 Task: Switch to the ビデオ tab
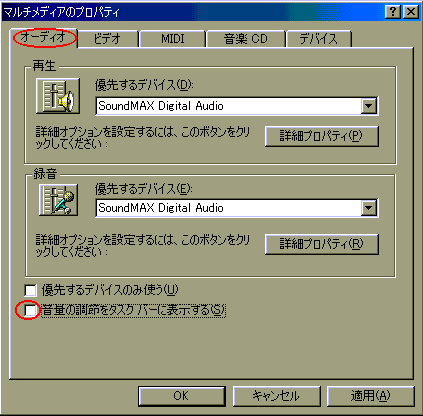(x=108, y=39)
